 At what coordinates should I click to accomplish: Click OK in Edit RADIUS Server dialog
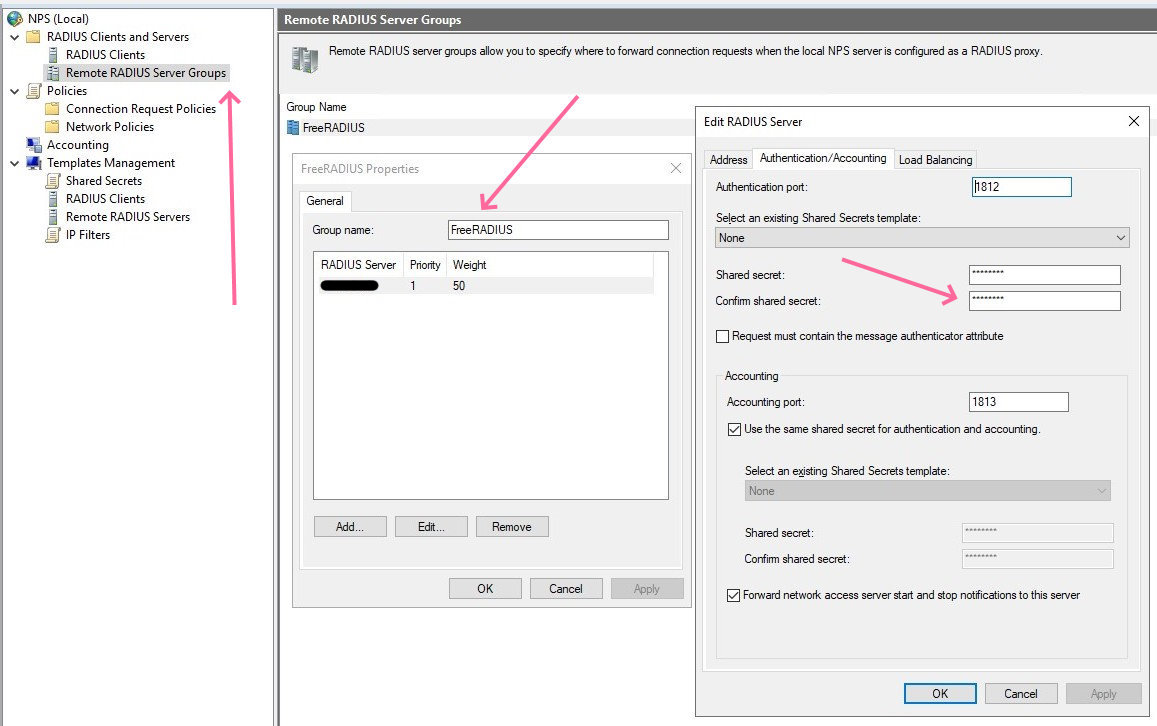pos(939,693)
